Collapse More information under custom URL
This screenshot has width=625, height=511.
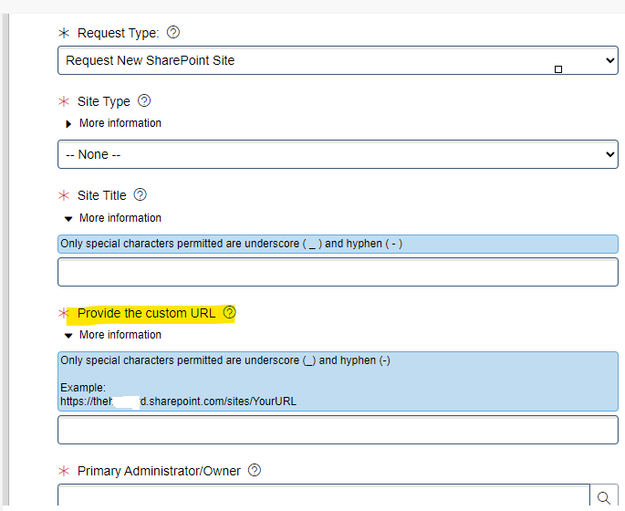113,335
